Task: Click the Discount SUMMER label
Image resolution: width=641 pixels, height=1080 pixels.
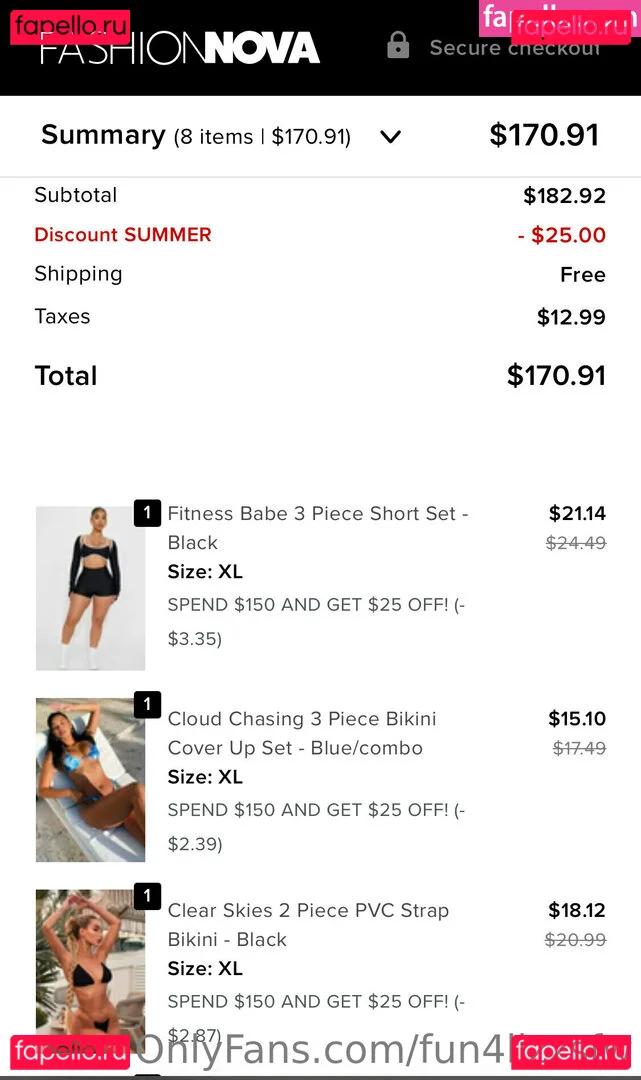Action: coord(123,235)
